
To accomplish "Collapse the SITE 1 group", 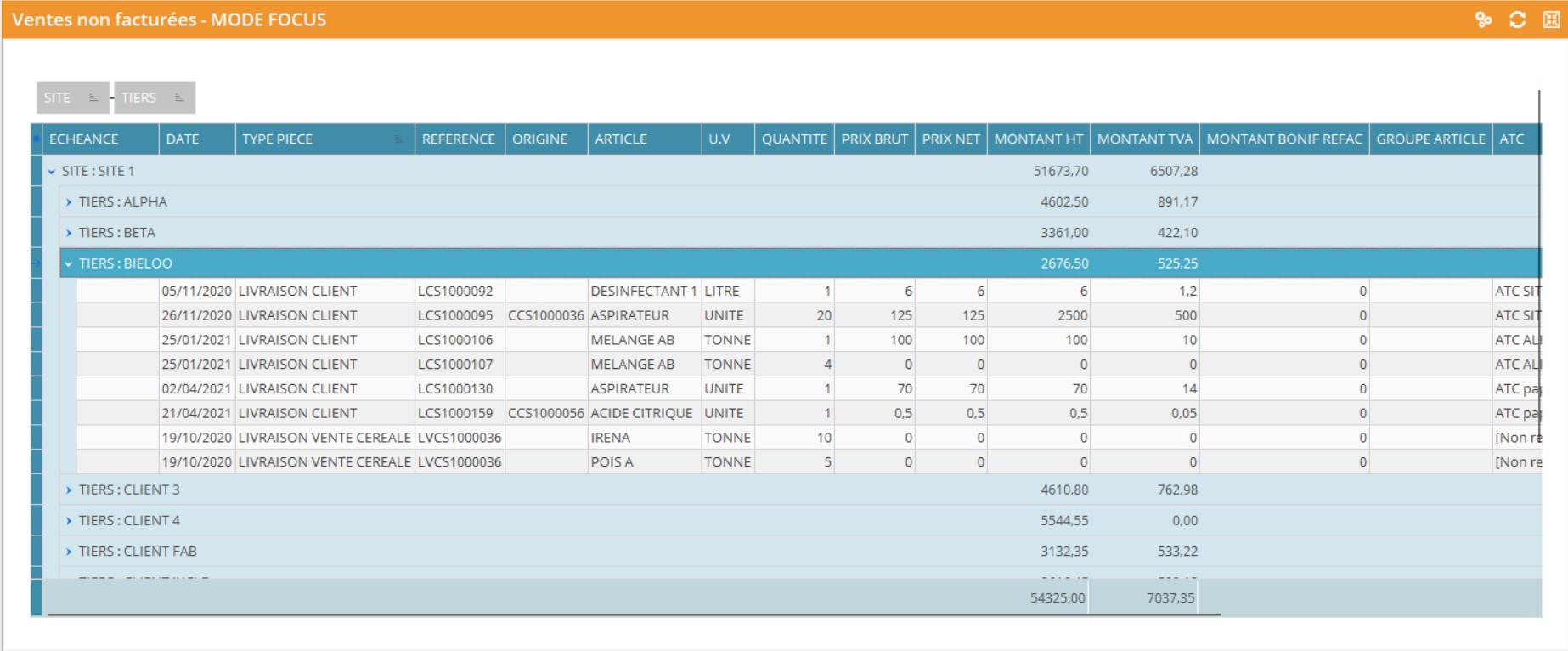I will 52,172.
